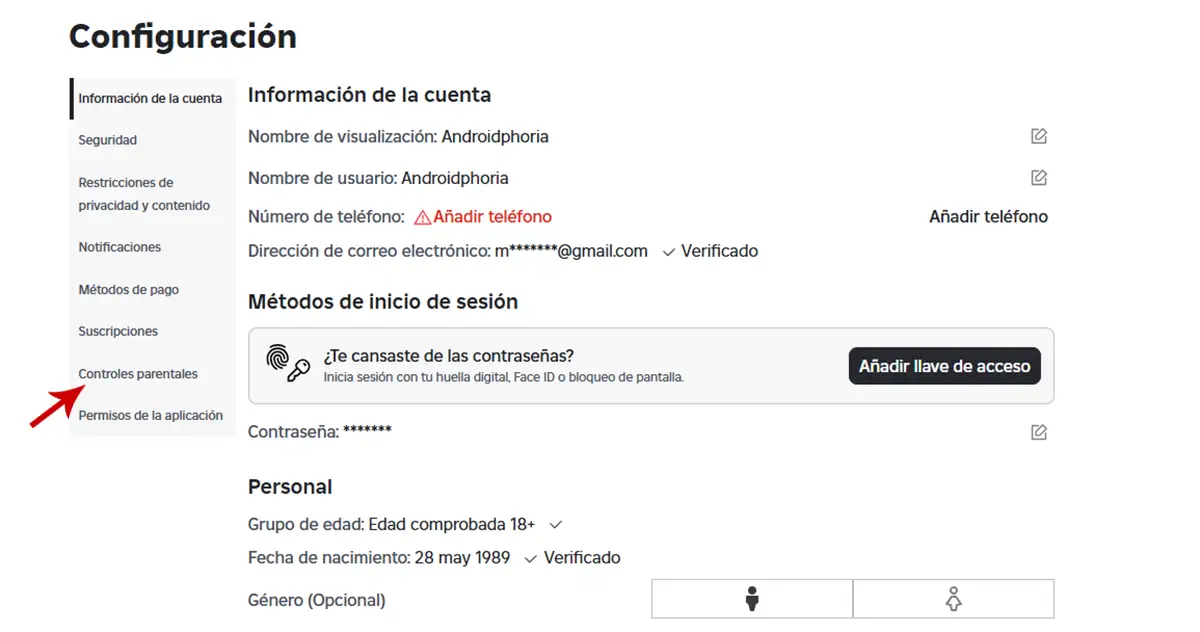Click the edit icon beside Nombre de usuario
Image resolution: width=1200 pixels, height=632 pixels.
point(1039,178)
